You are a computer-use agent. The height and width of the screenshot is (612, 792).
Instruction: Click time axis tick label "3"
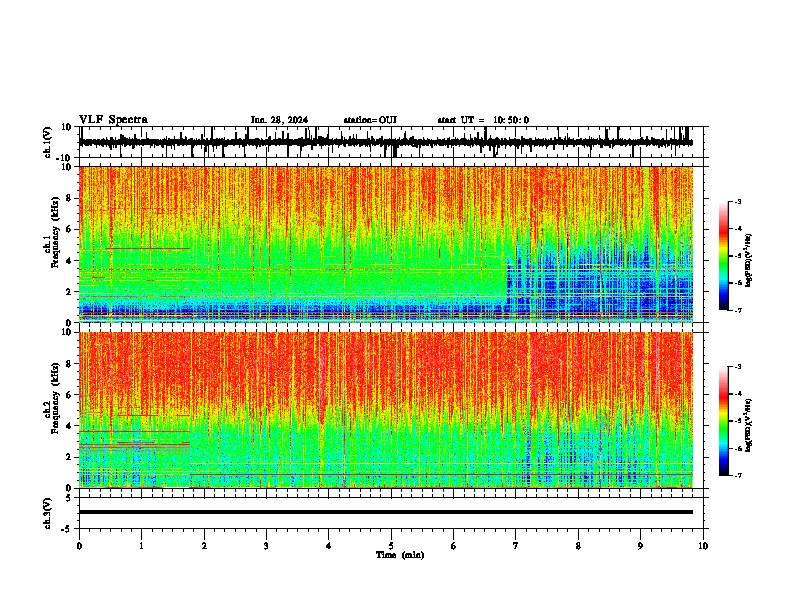pyautogui.click(x=266, y=546)
